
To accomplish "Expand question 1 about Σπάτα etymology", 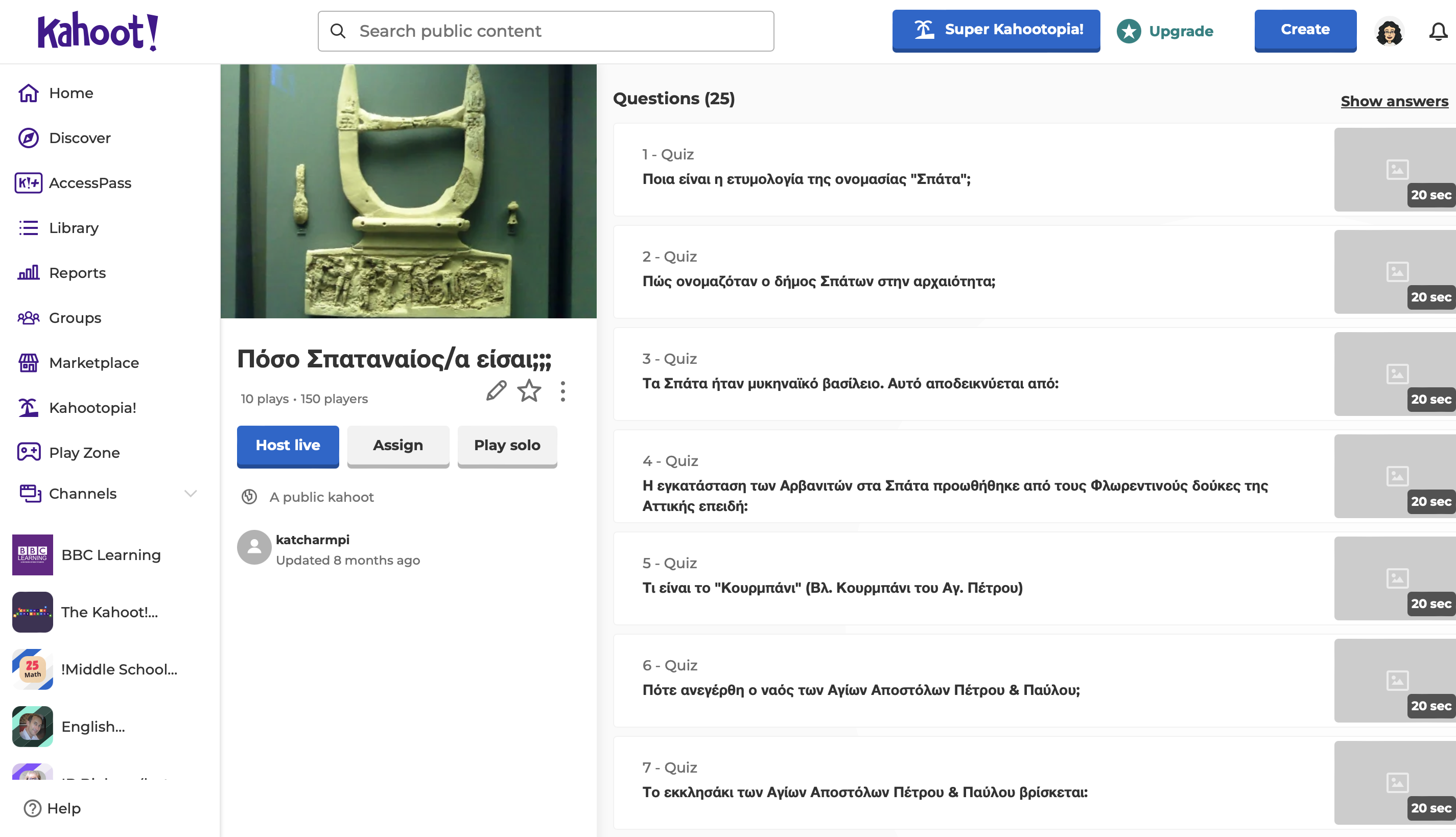I will tap(806, 179).
